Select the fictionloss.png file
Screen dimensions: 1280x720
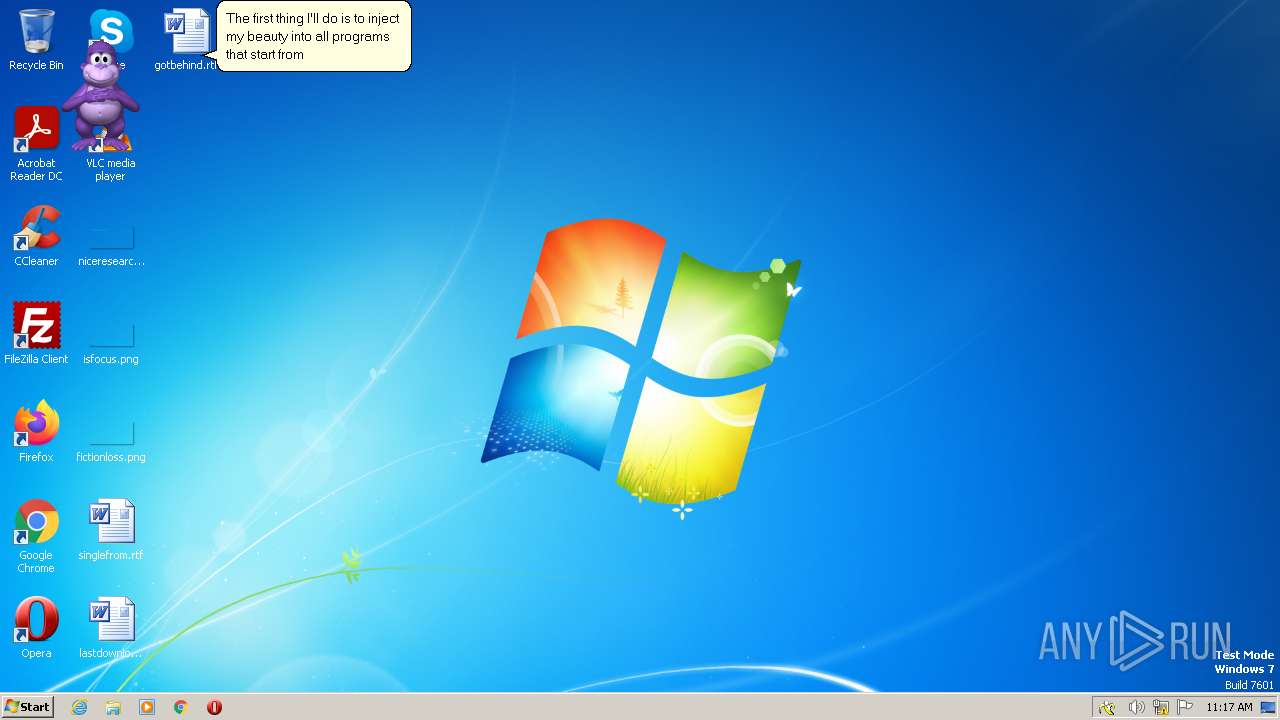pos(111,442)
